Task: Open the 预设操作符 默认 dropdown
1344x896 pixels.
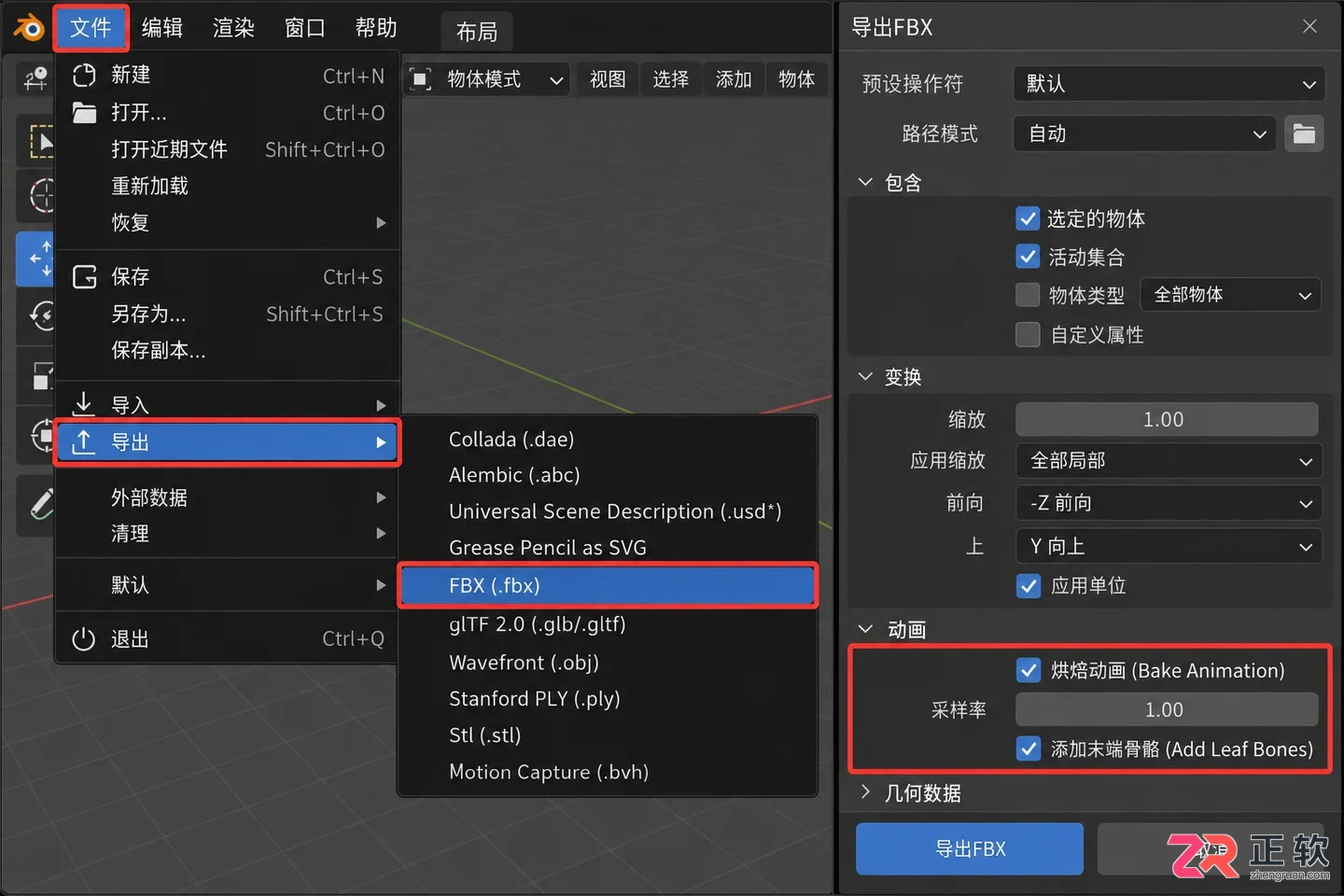Action: point(1169,84)
